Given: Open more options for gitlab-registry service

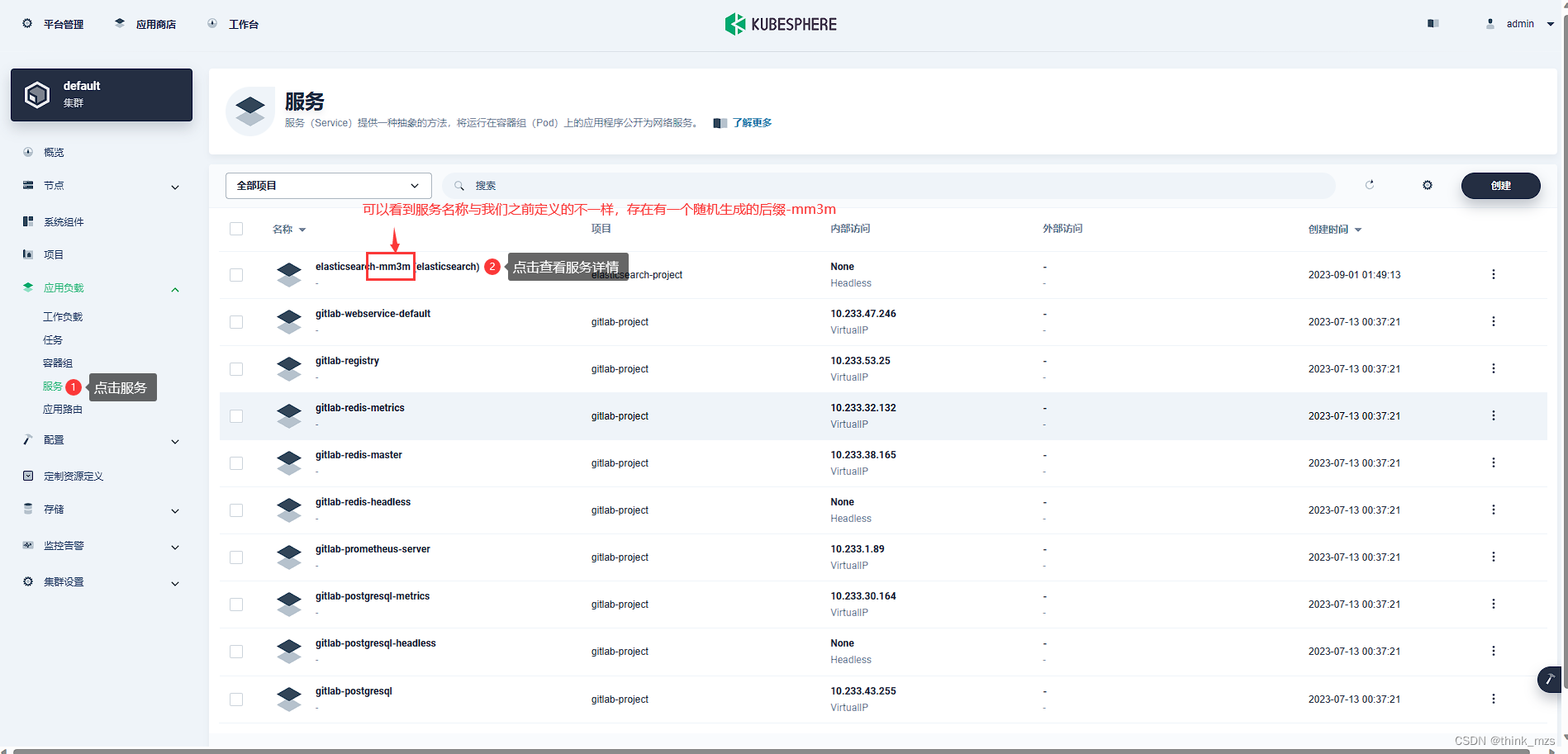Looking at the screenshot, I should 1493,368.
